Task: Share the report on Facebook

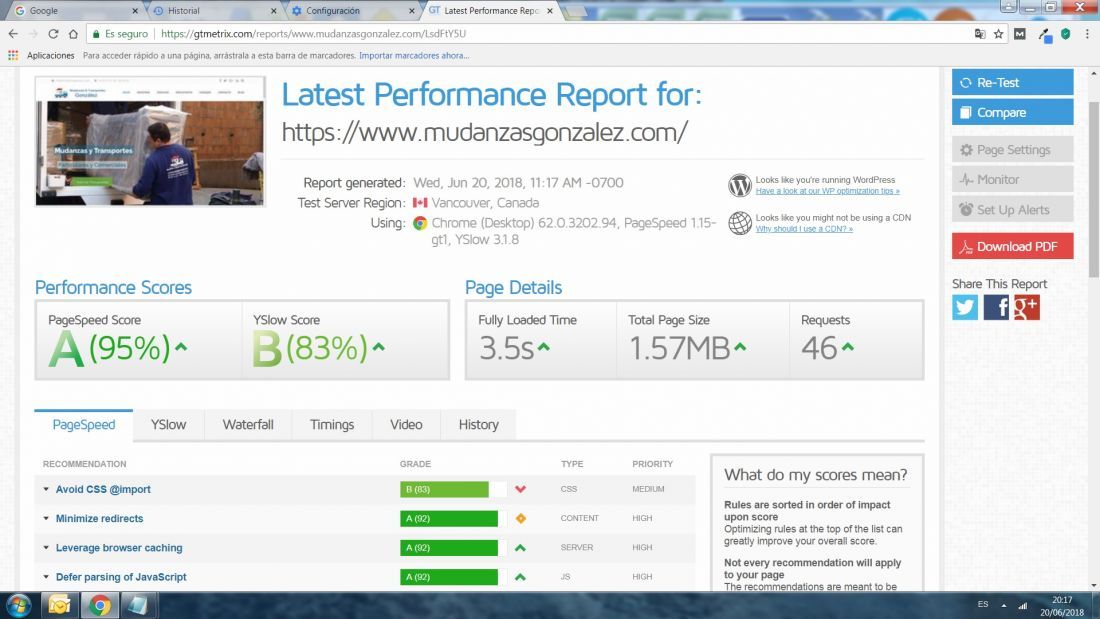Action: [x=995, y=307]
